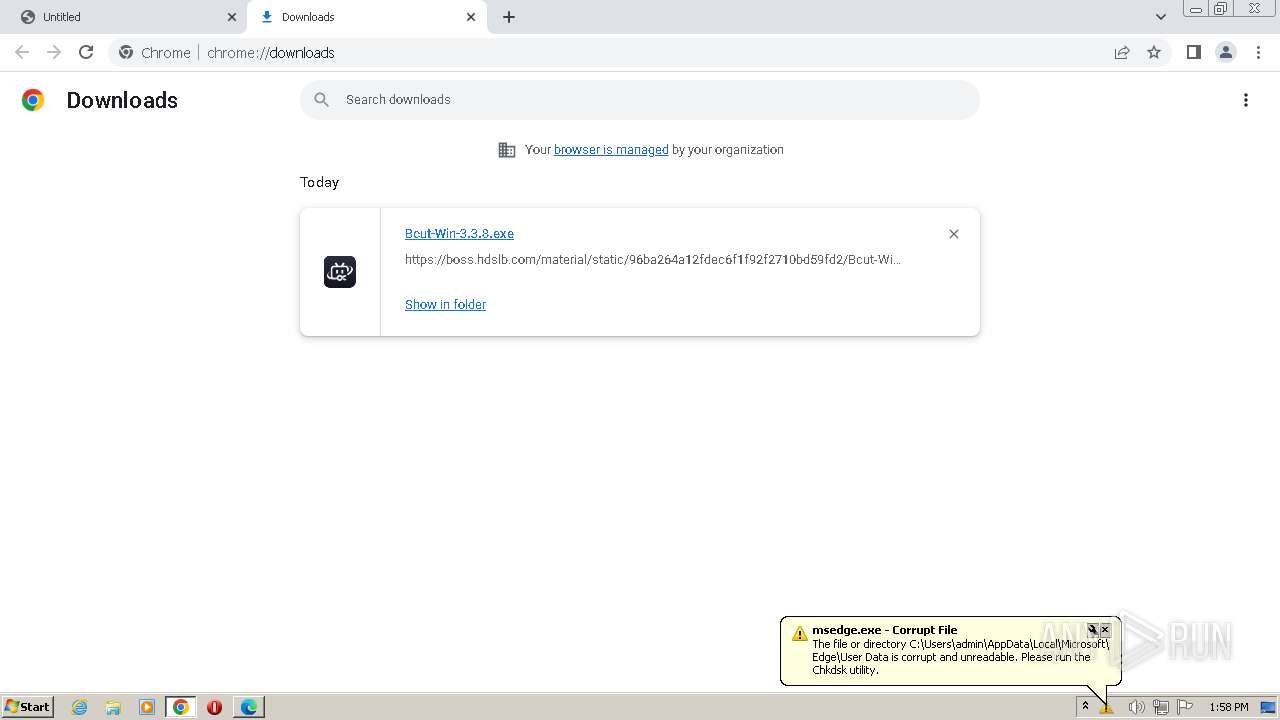Open Action Center flag icon
Screen dimensions: 1280x720
pyautogui.click(x=1185, y=707)
